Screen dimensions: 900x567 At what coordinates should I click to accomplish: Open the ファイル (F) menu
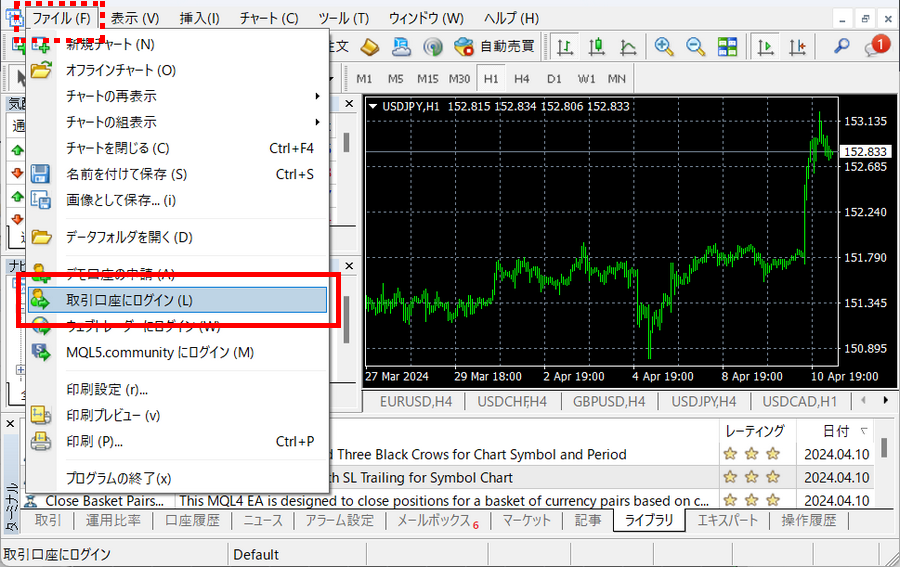(61, 18)
